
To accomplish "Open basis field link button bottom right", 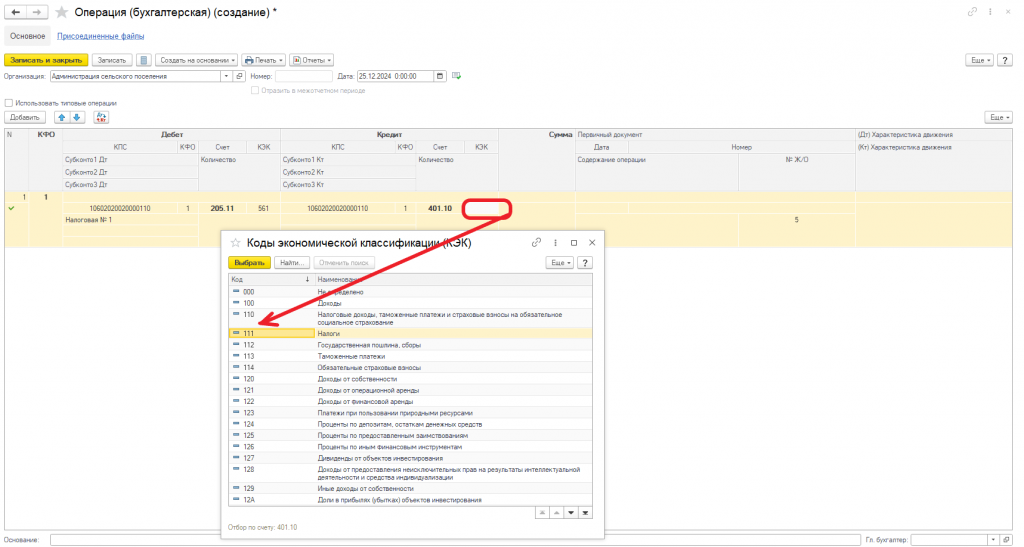I will tap(1006, 540).
